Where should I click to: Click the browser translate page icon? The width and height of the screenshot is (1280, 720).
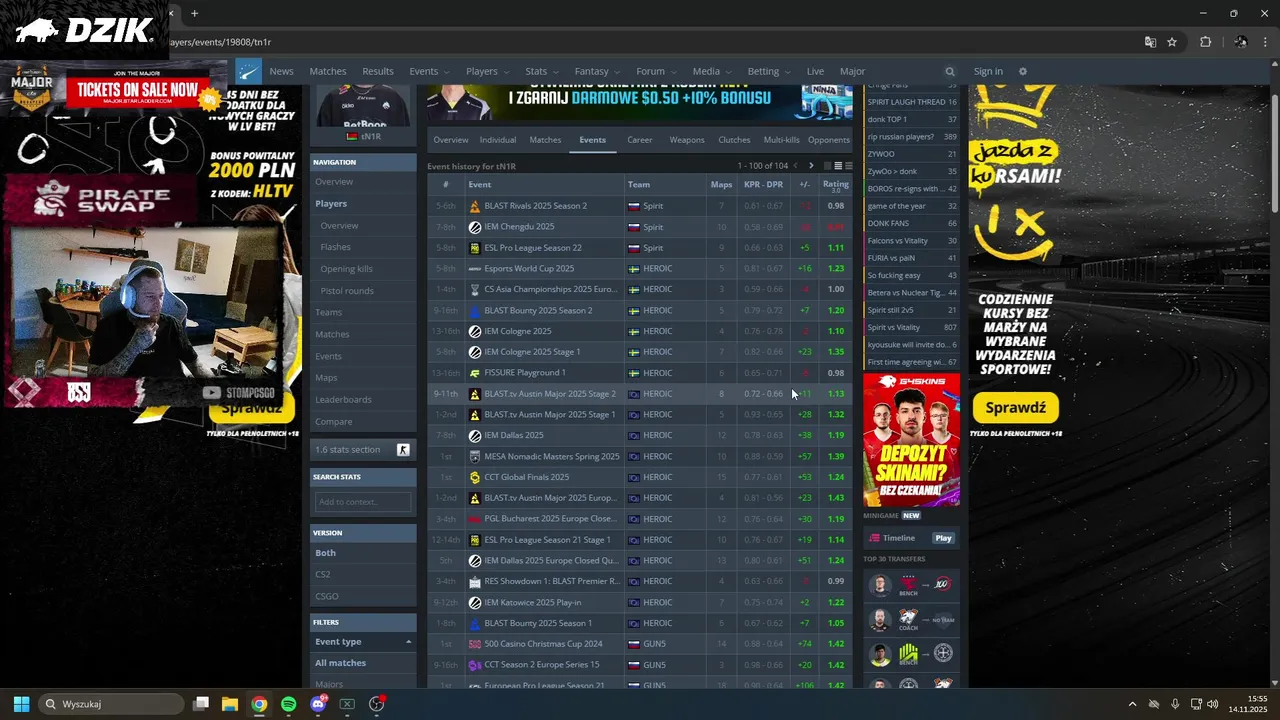pos(1150,42)
